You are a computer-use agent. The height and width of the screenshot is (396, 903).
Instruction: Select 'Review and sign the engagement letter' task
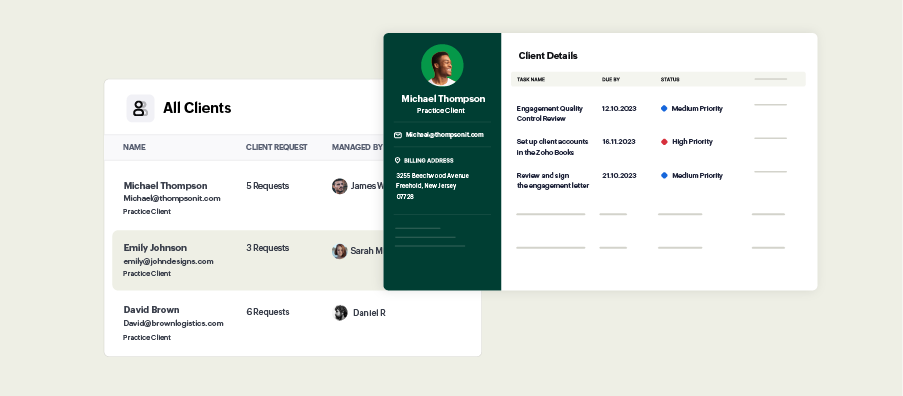(x=553, y=180)
